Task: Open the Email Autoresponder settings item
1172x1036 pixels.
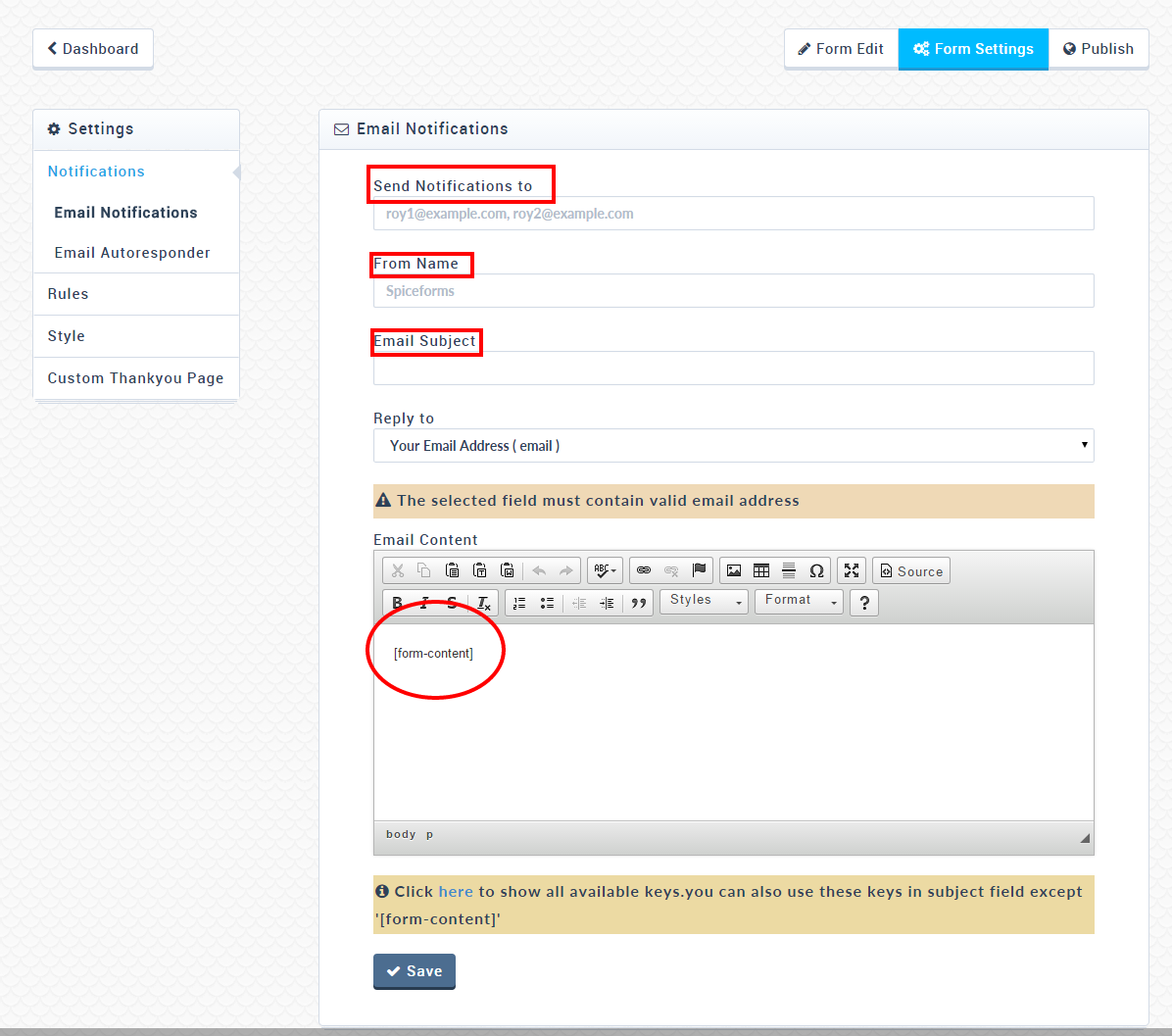Action: (132, 253)
